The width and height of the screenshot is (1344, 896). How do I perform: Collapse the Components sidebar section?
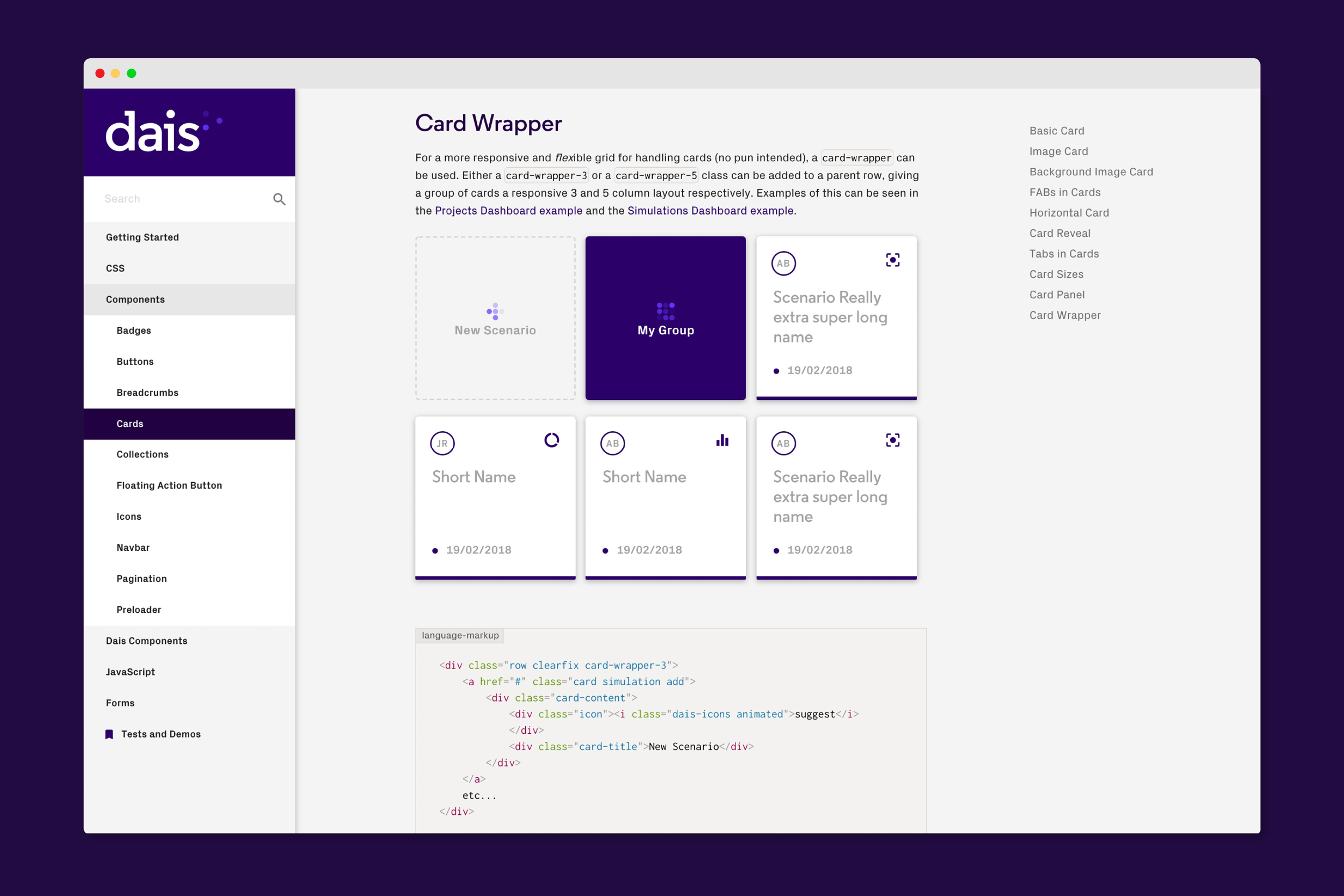coord(135,299)
